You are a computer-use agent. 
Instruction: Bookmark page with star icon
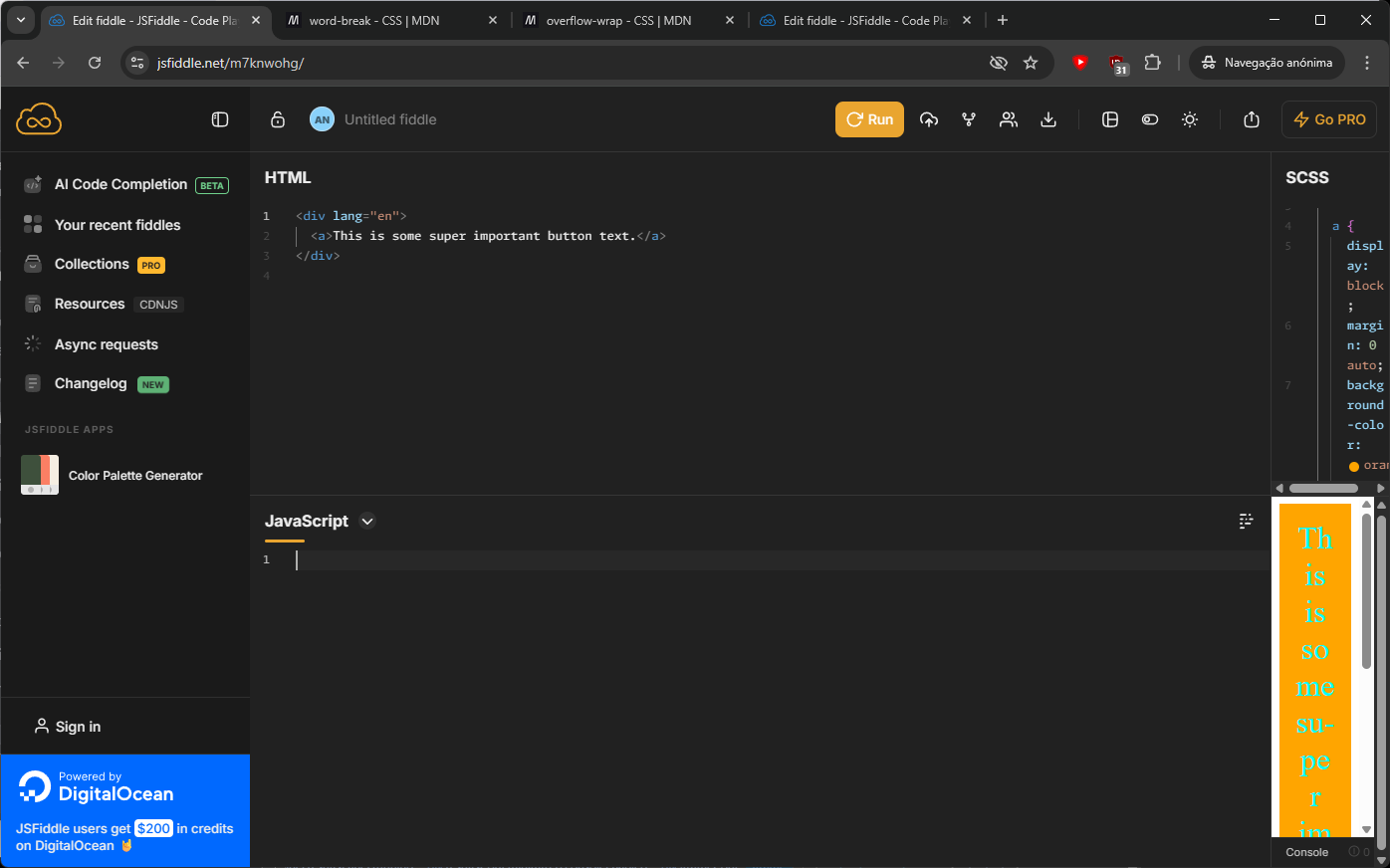[1031, 63]
